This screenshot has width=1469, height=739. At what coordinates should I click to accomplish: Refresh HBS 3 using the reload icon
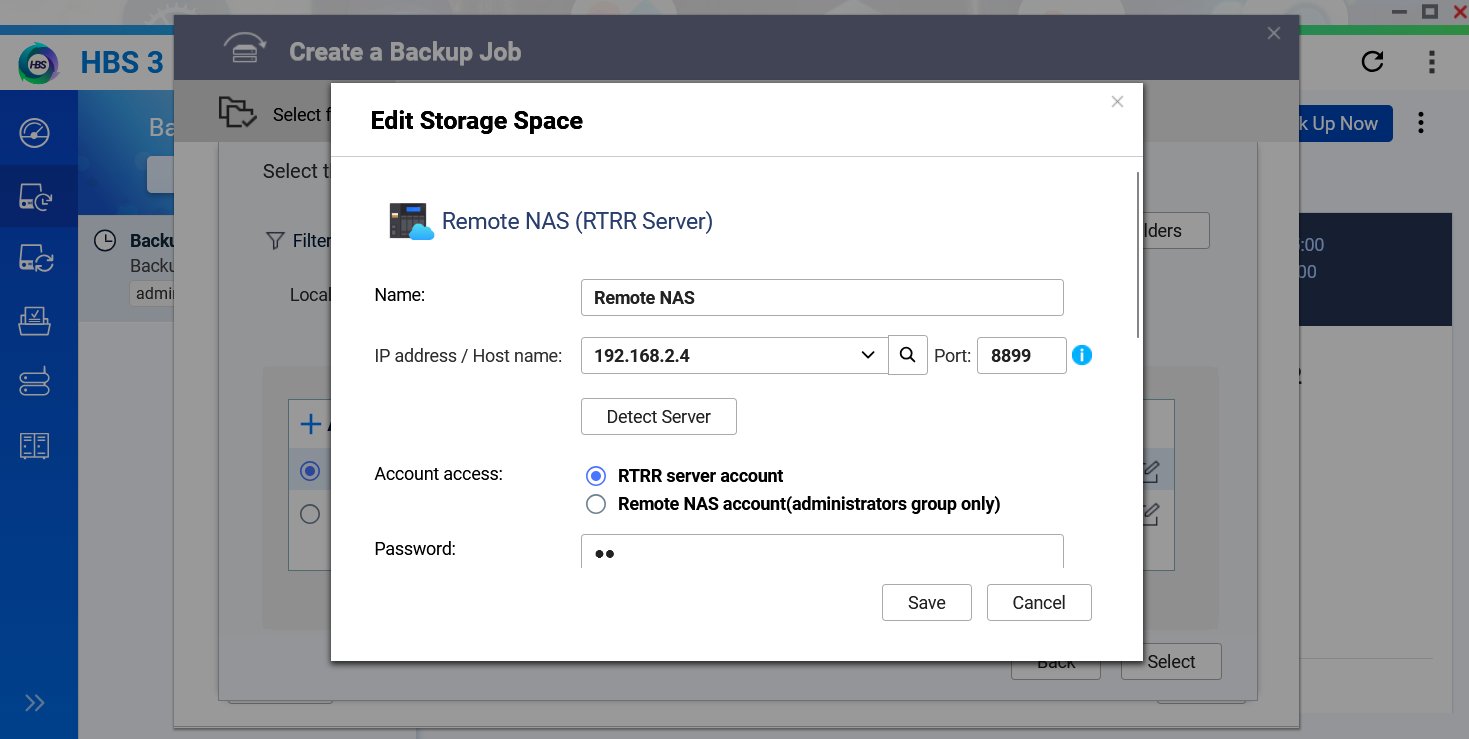pos(1372,62)
